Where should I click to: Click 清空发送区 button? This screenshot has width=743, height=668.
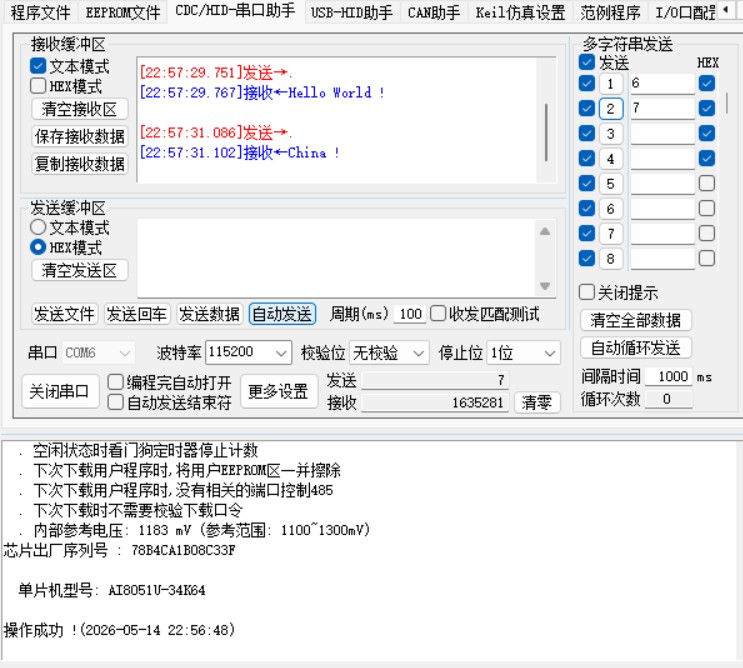point(80,270)
